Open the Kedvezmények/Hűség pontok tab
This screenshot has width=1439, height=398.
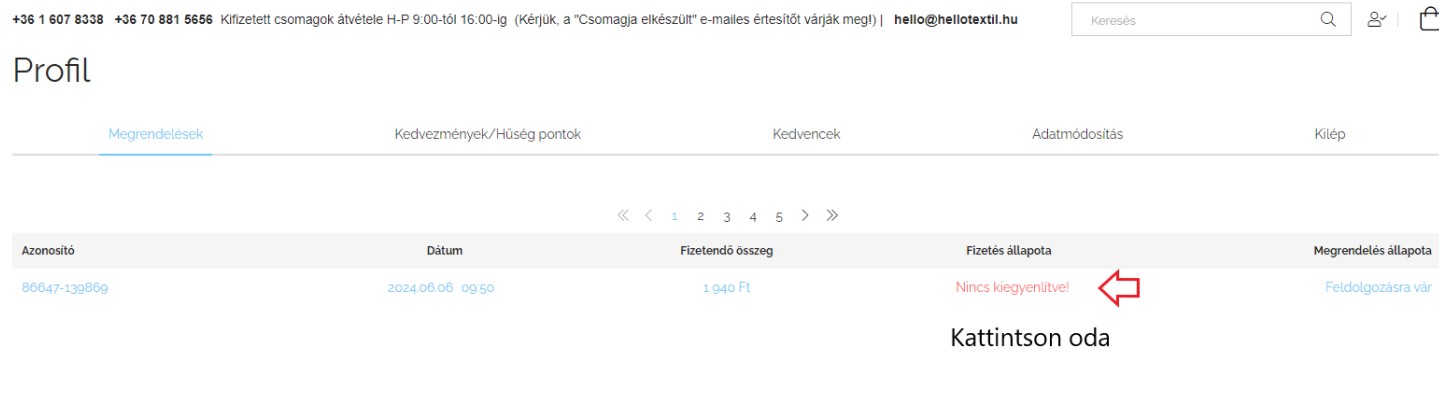pyautogui.click(x=488, y=134)
